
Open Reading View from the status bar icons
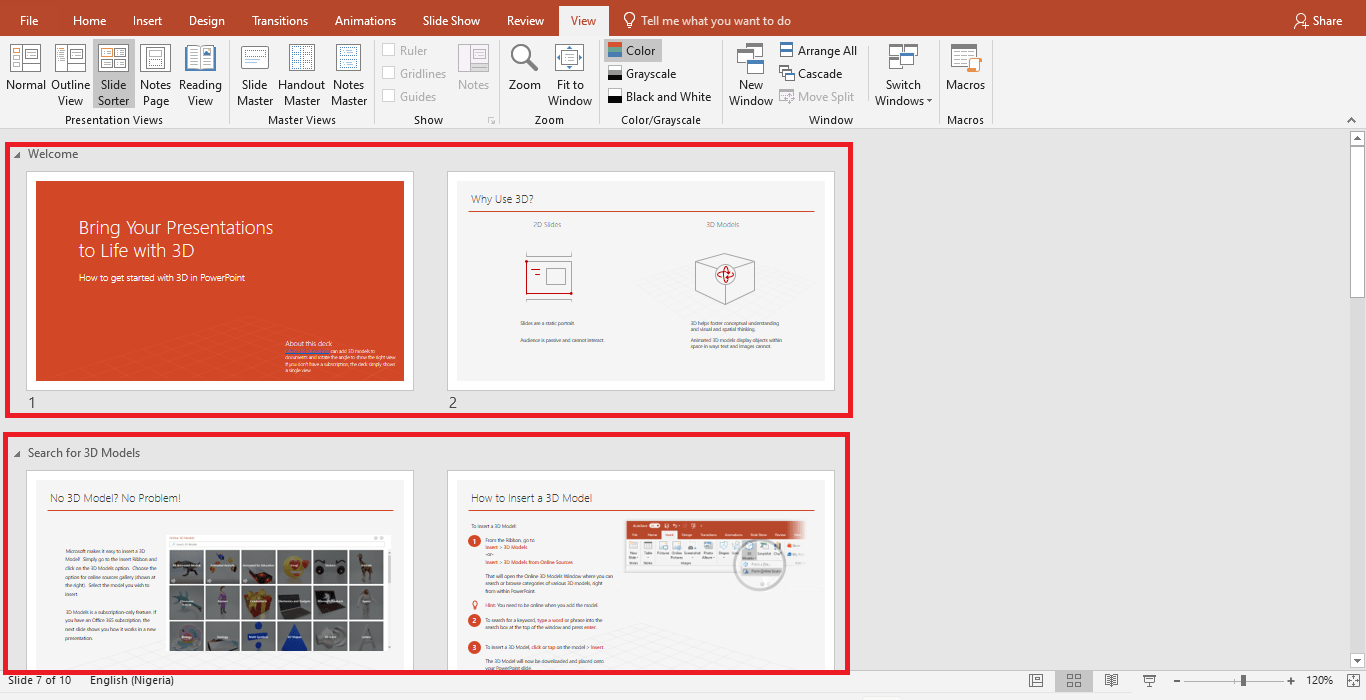1111,681
